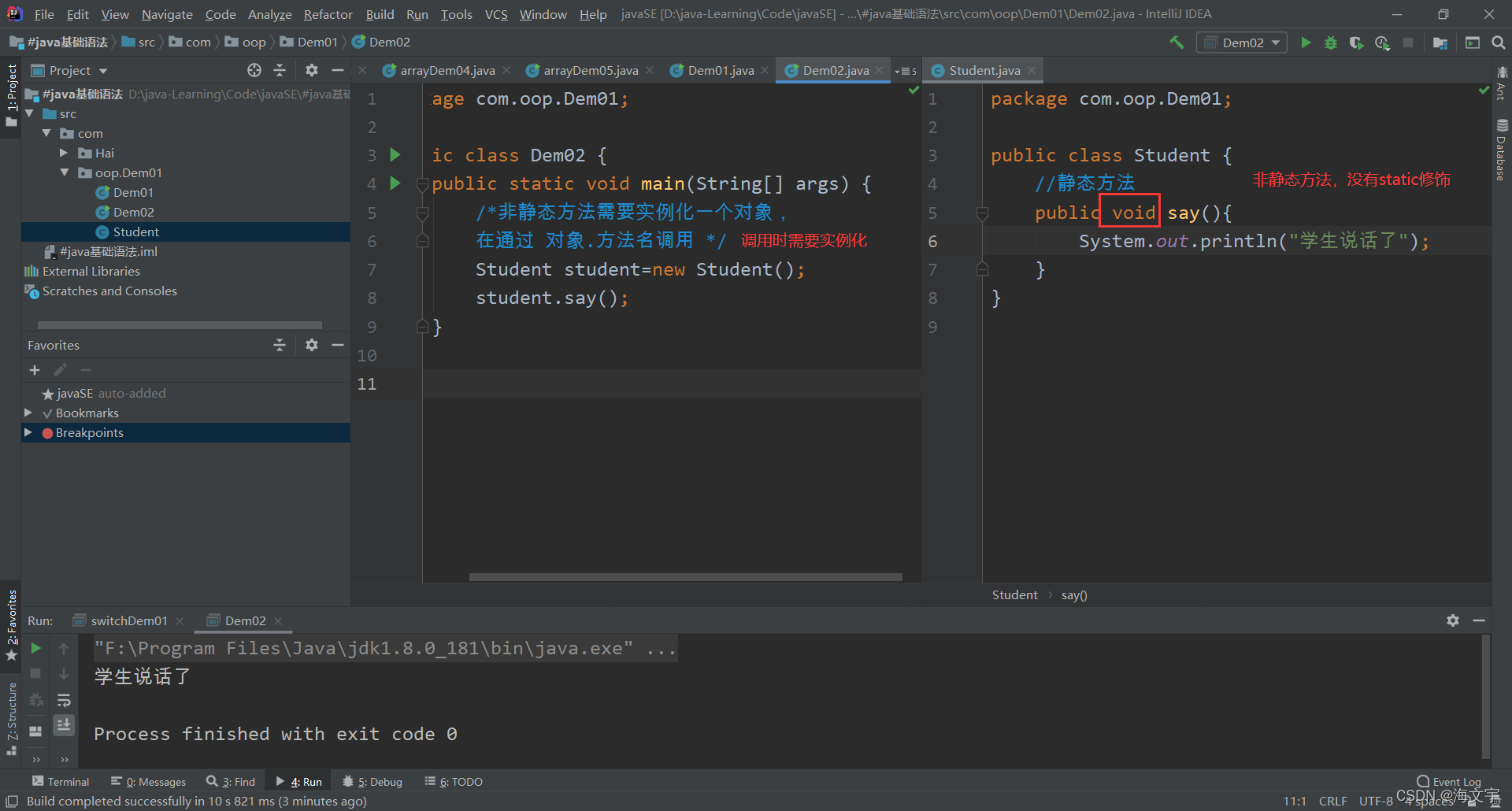Click run gutter arrow at line 3

click(x=395, y=155)
